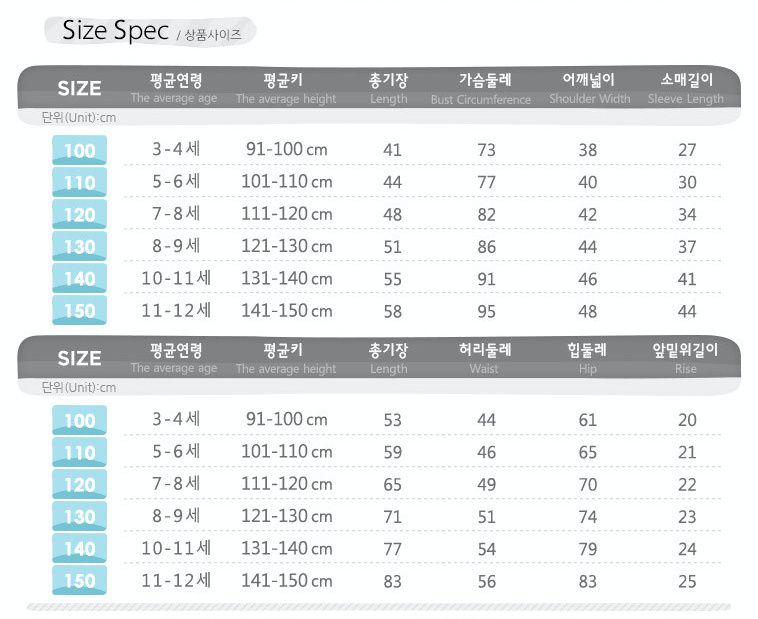Select the size 110 badge in the lower table
The image size is (758, 619).
pyautogui.click(x=79, y=453)
